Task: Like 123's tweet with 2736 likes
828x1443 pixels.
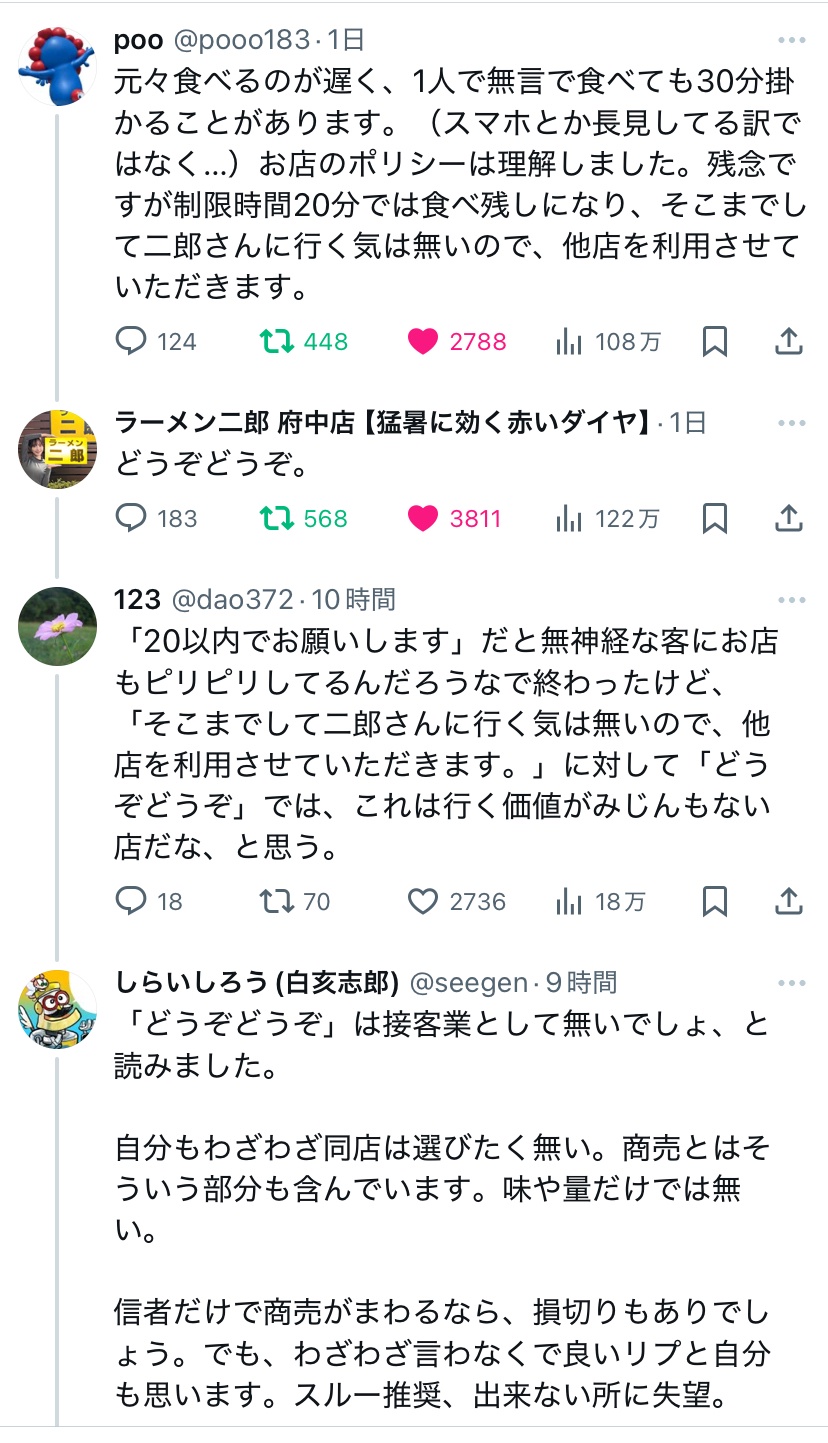Action: pyautogui.click(x=423, y=902)
